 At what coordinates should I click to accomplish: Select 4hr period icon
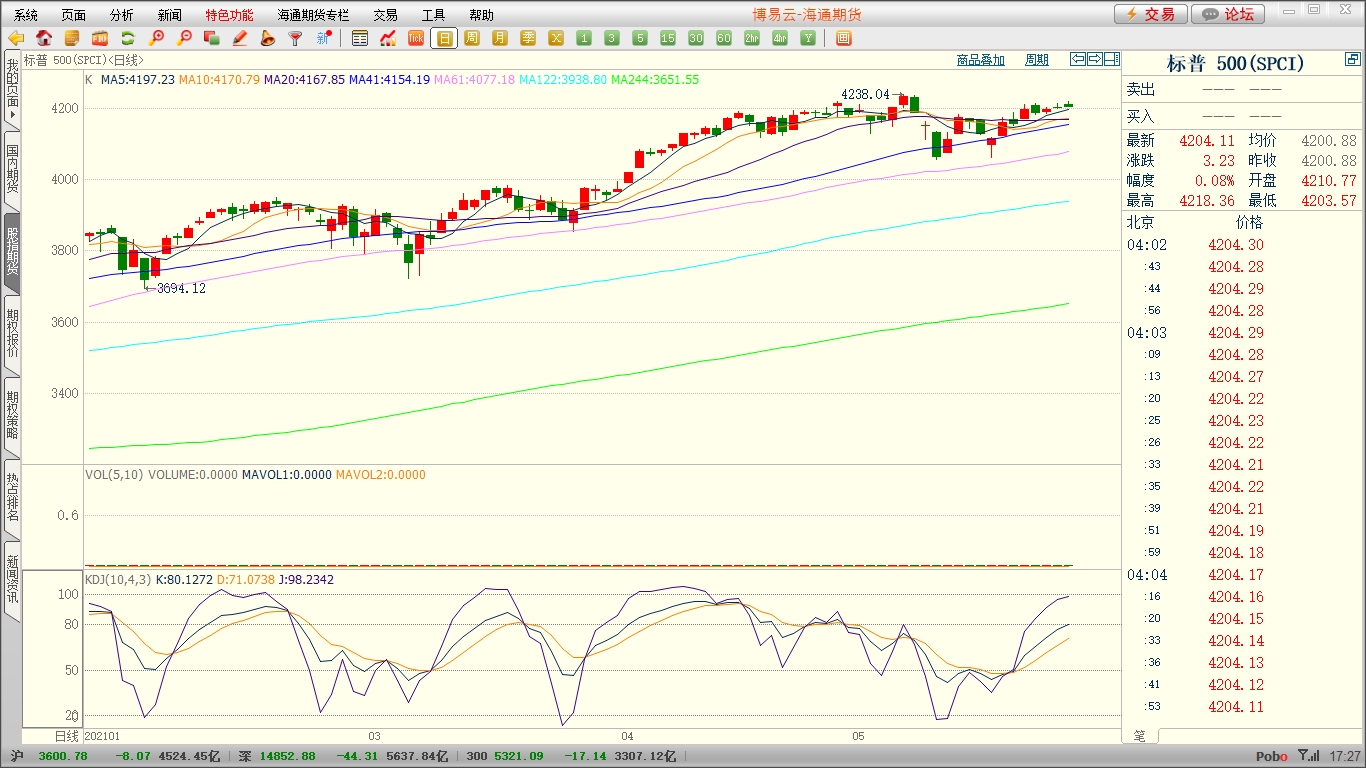780,38
